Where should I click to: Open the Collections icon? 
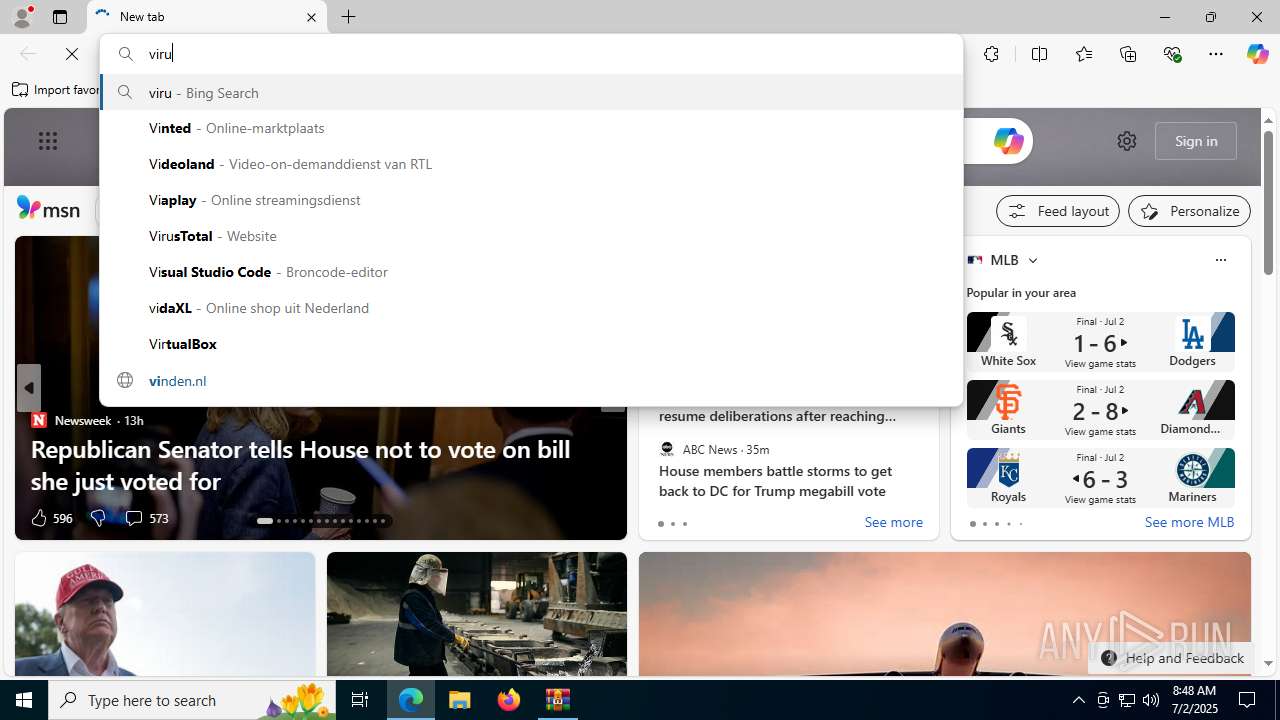click(1128, 54)
